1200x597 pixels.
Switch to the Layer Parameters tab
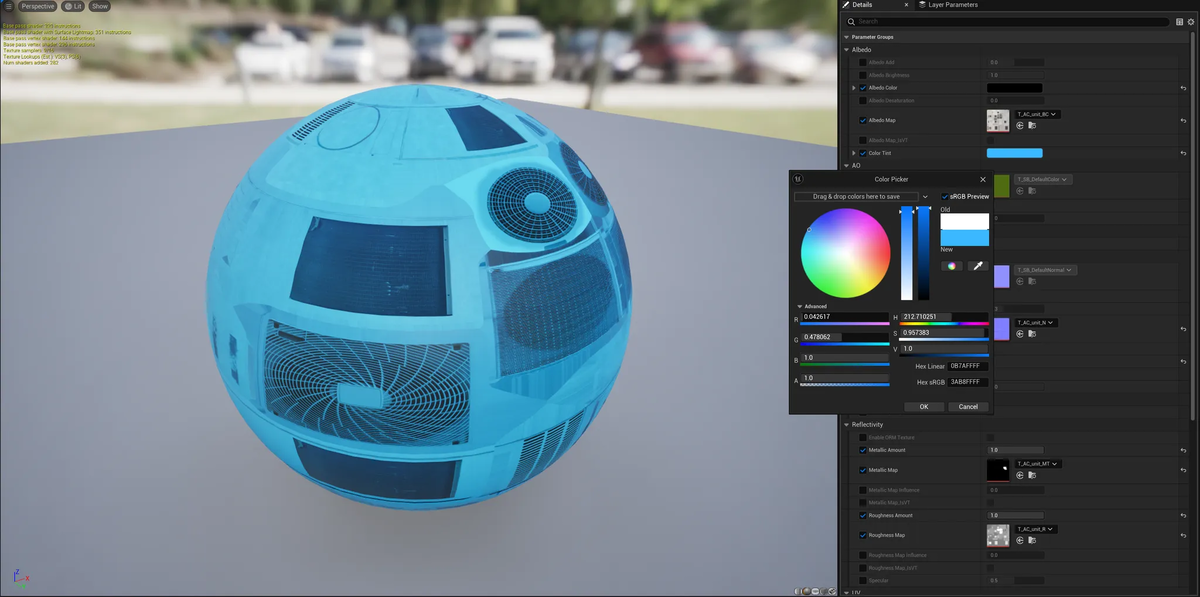(x=948, y=5)
